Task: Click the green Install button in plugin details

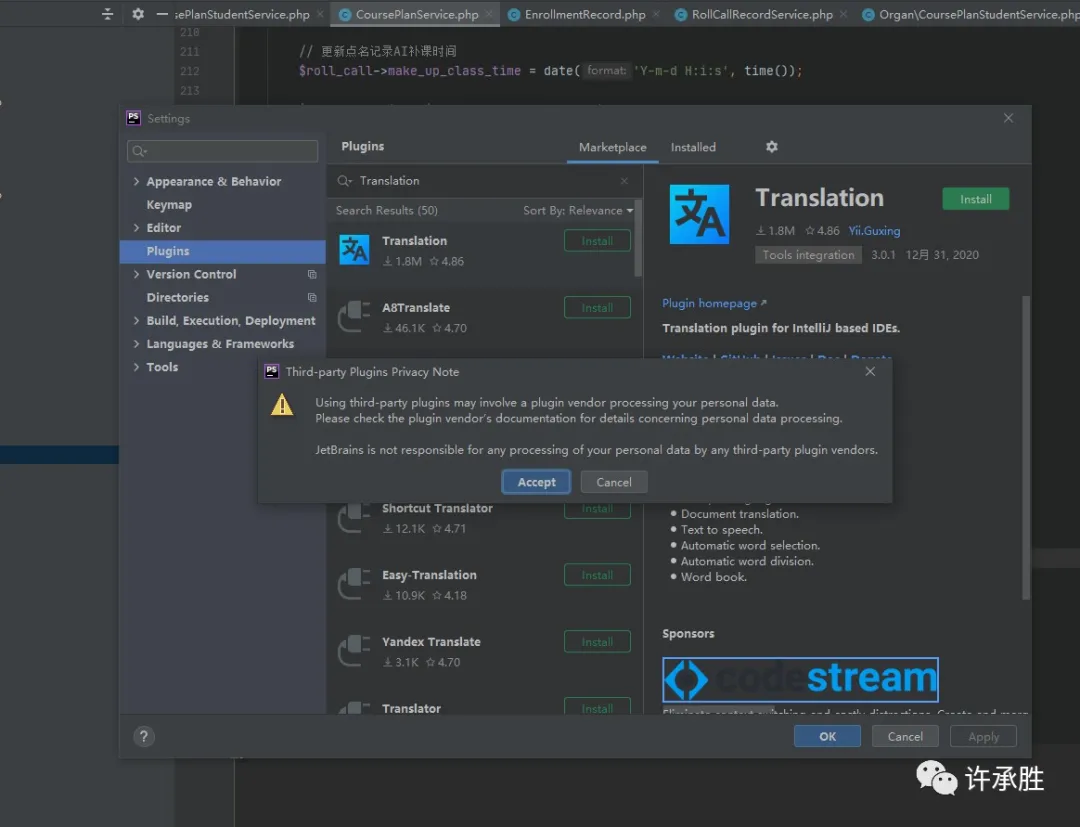Action: pyautogui.click(x=975, y=199)
